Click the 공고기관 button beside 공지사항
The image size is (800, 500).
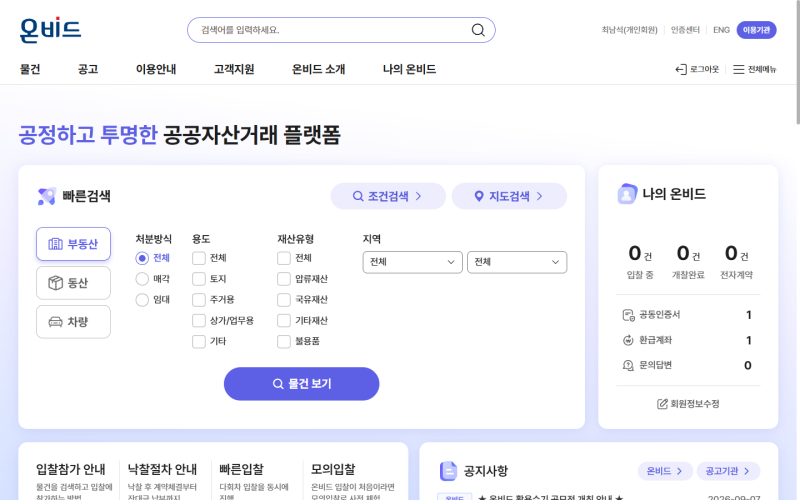728,471
